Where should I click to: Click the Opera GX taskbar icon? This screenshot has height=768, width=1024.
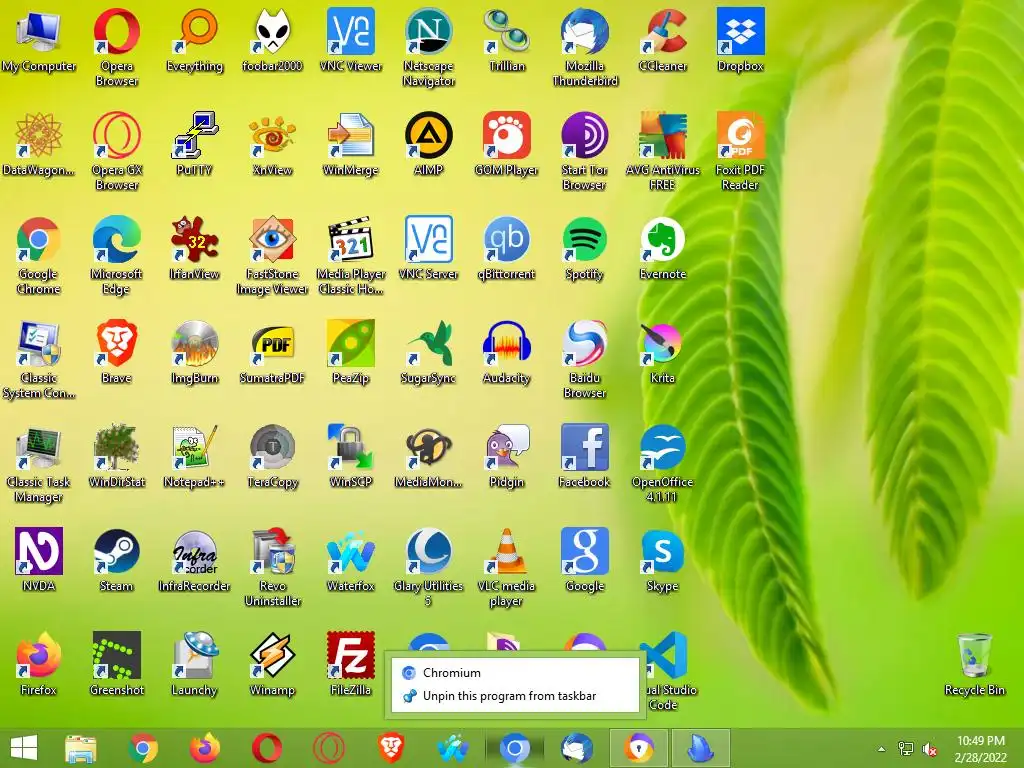328,748
